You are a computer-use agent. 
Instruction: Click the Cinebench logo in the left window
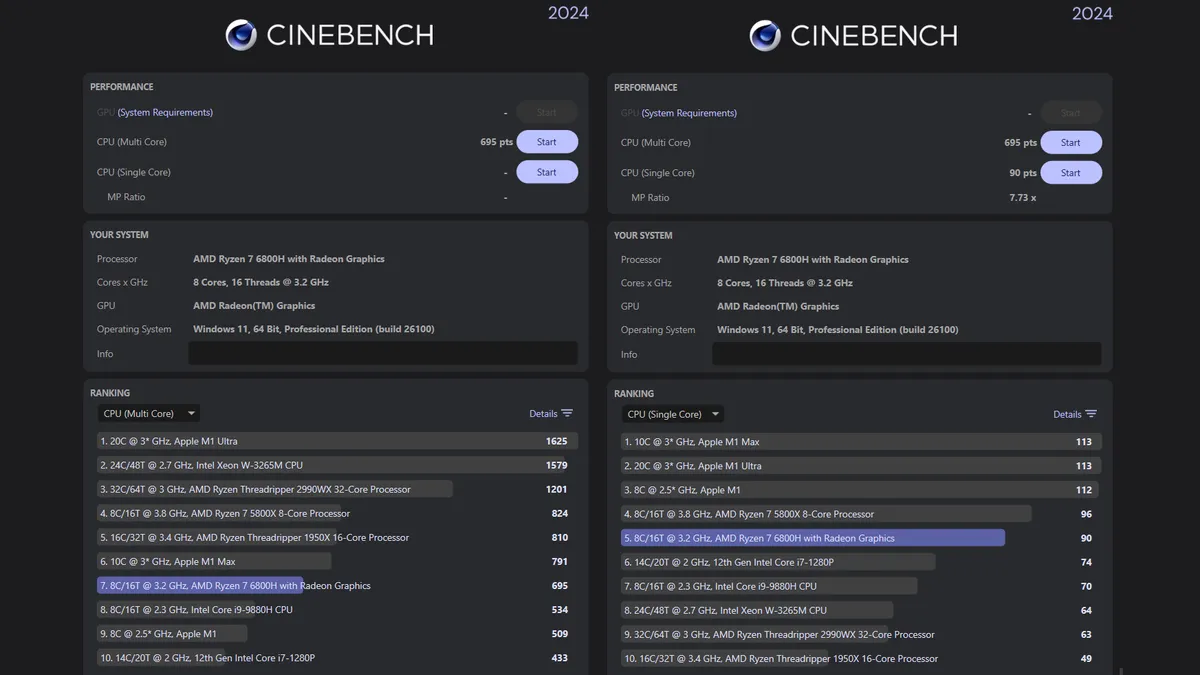[x=241, y=35]
